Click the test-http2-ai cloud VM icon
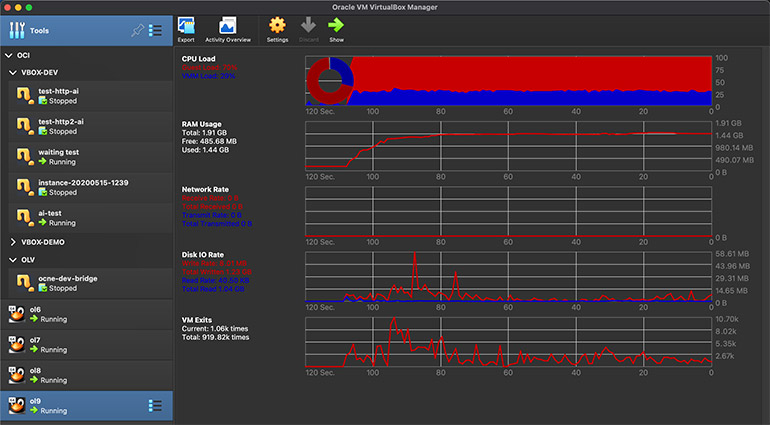 25,126
